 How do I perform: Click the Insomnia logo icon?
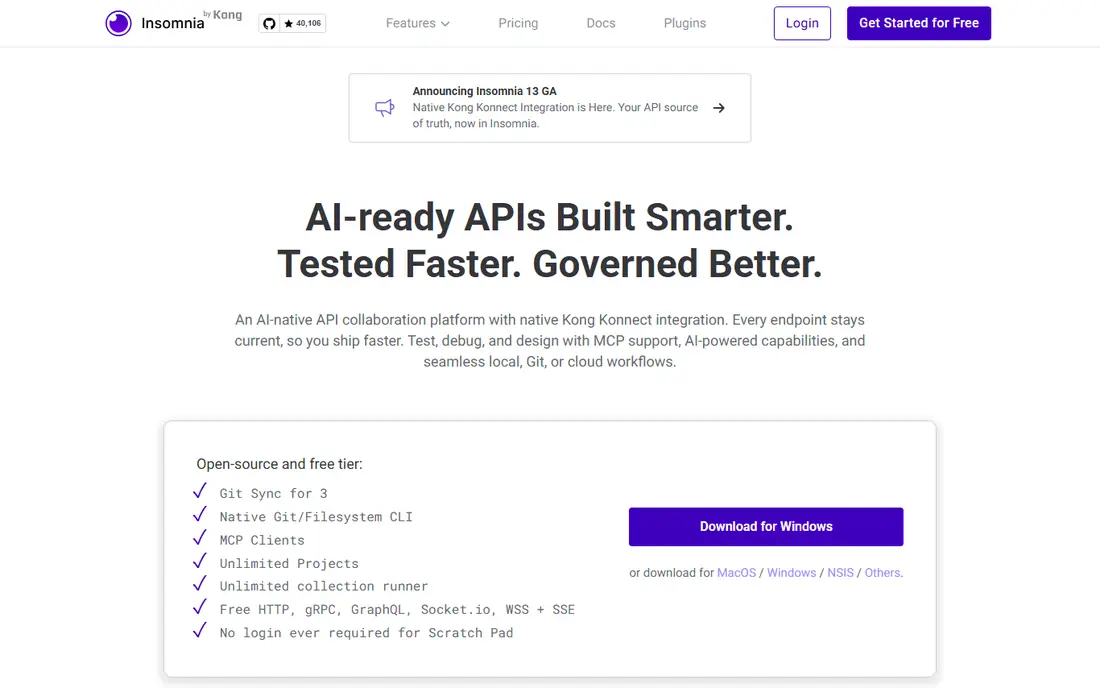coord(119,23)
